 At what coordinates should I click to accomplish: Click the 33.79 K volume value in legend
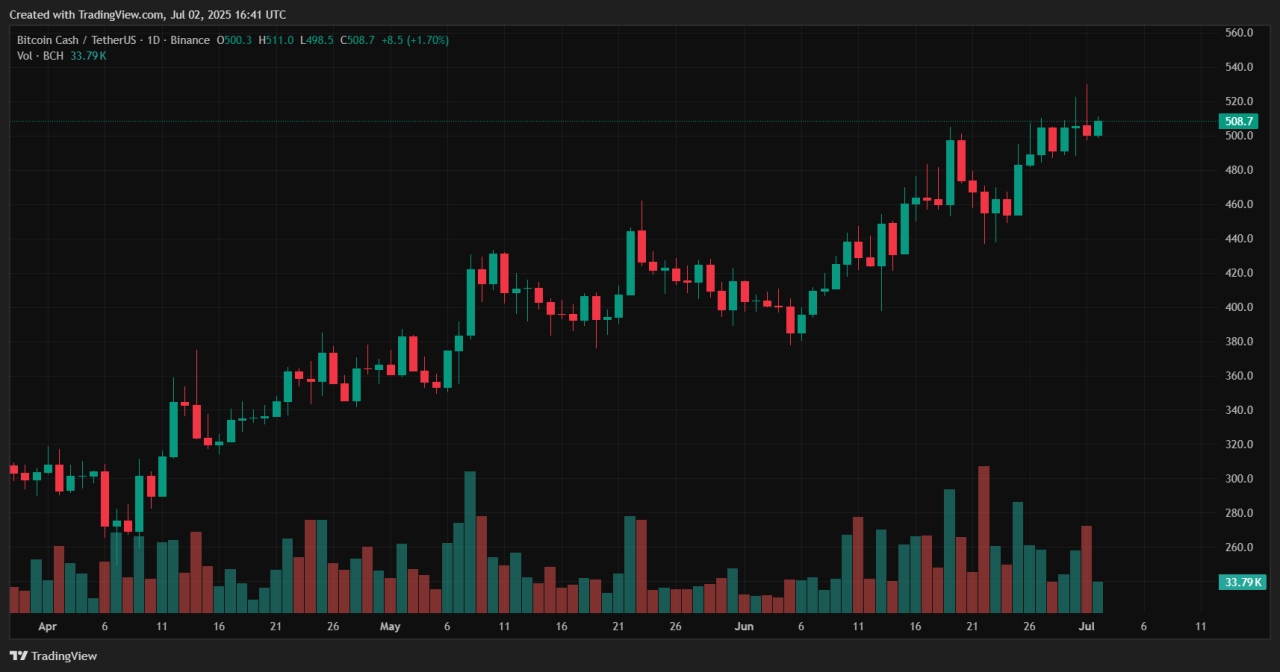tap(88, 56)
